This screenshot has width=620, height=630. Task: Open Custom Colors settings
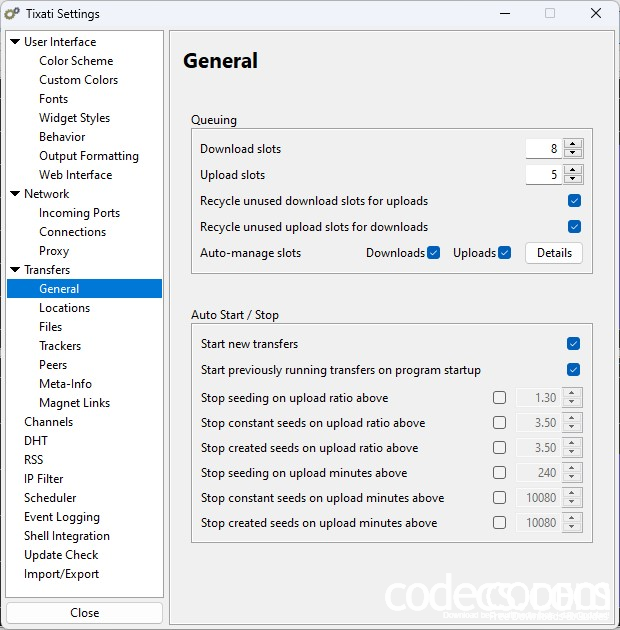click(x=78, y=80)
